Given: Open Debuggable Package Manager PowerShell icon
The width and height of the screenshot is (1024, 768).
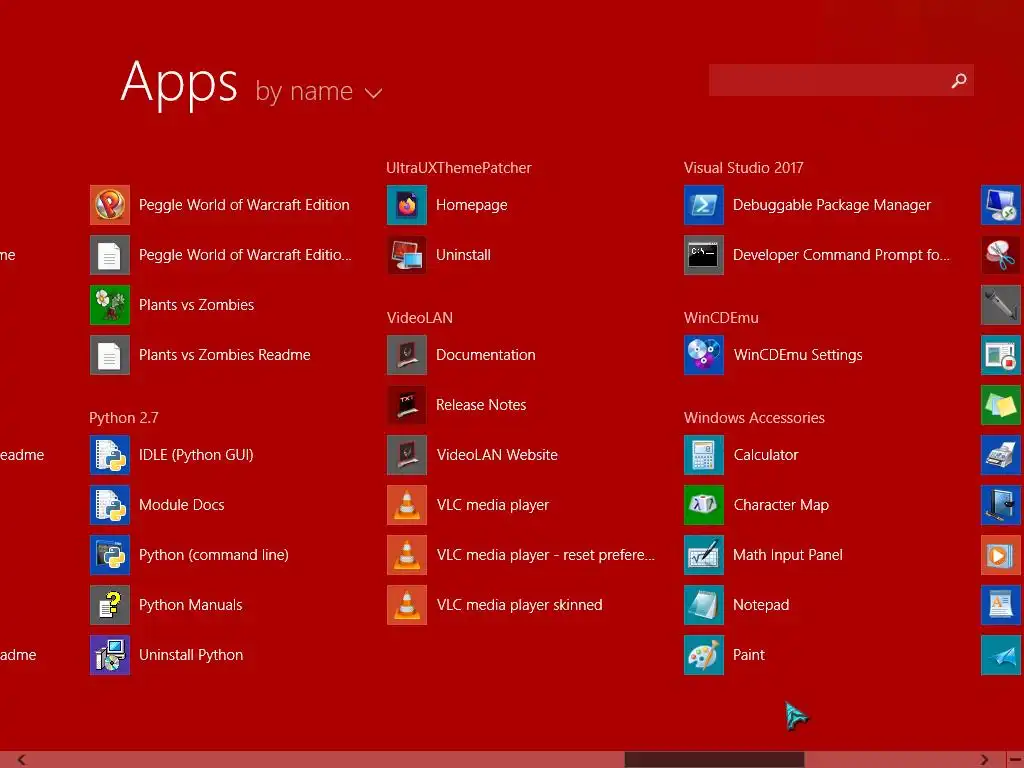Looking at the screenshot, I should coord(704,205).
